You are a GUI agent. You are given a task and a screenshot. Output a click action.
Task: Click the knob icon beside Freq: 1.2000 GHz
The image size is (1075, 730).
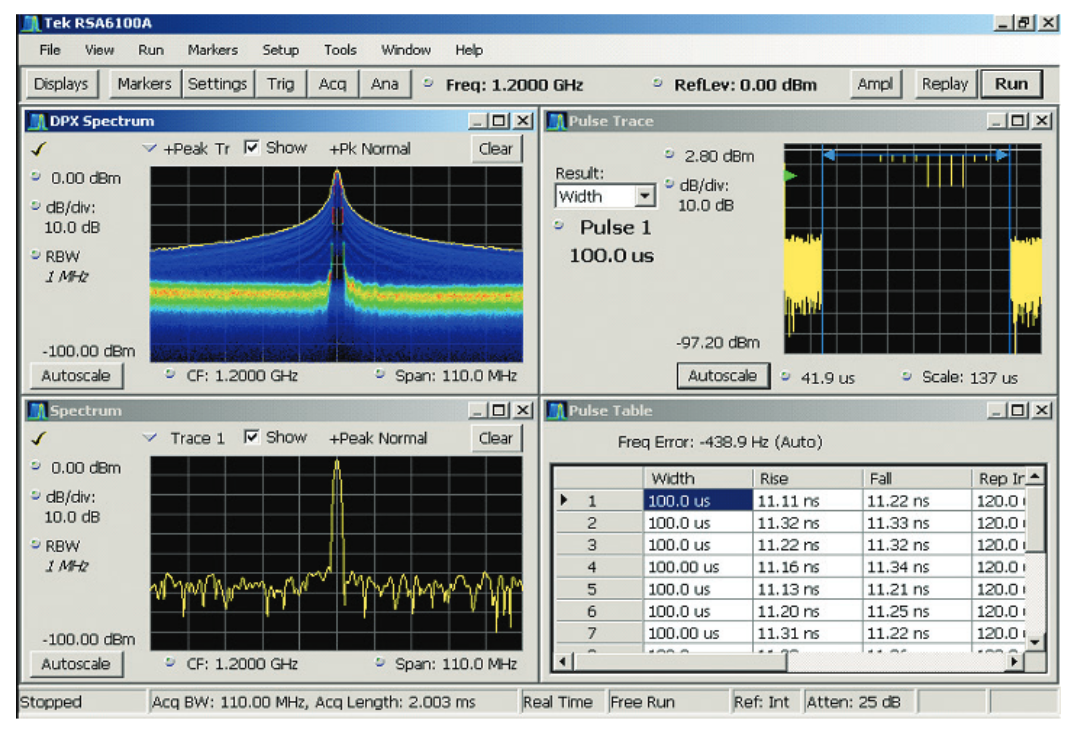pyautogui.click(x=429, y=84)
